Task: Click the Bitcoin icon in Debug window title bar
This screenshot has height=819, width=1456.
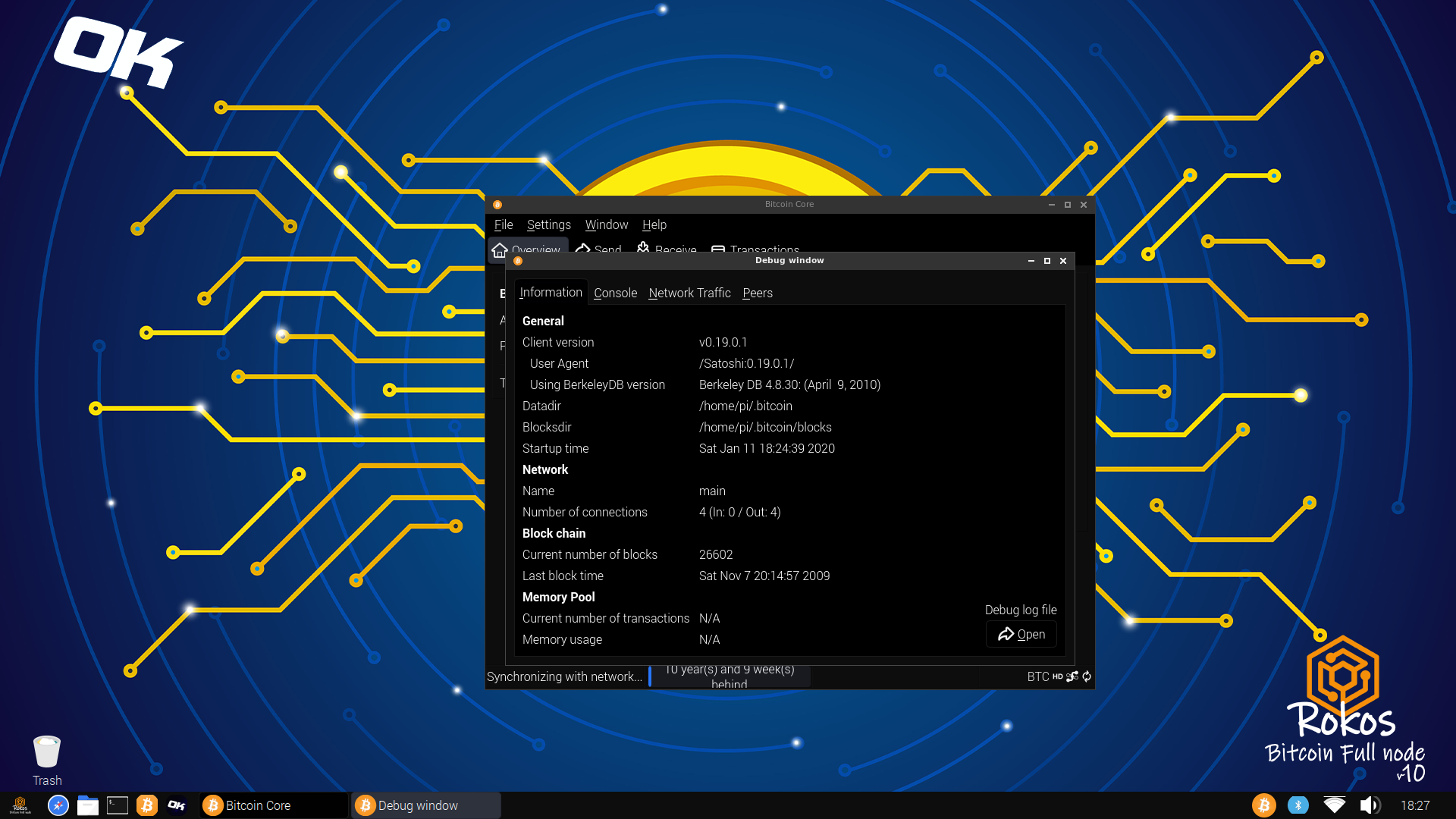Action: (518, 261)
